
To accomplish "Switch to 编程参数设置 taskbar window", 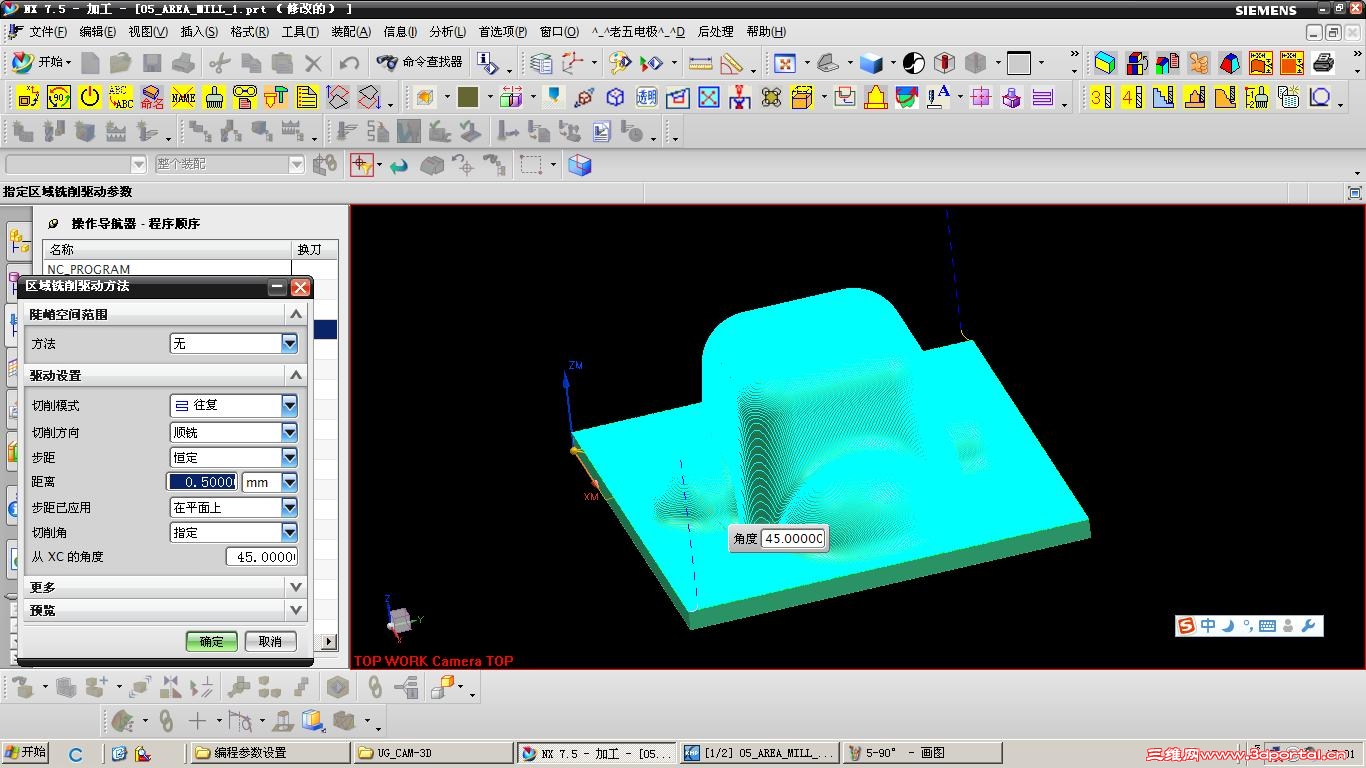I will click(270, 753).
